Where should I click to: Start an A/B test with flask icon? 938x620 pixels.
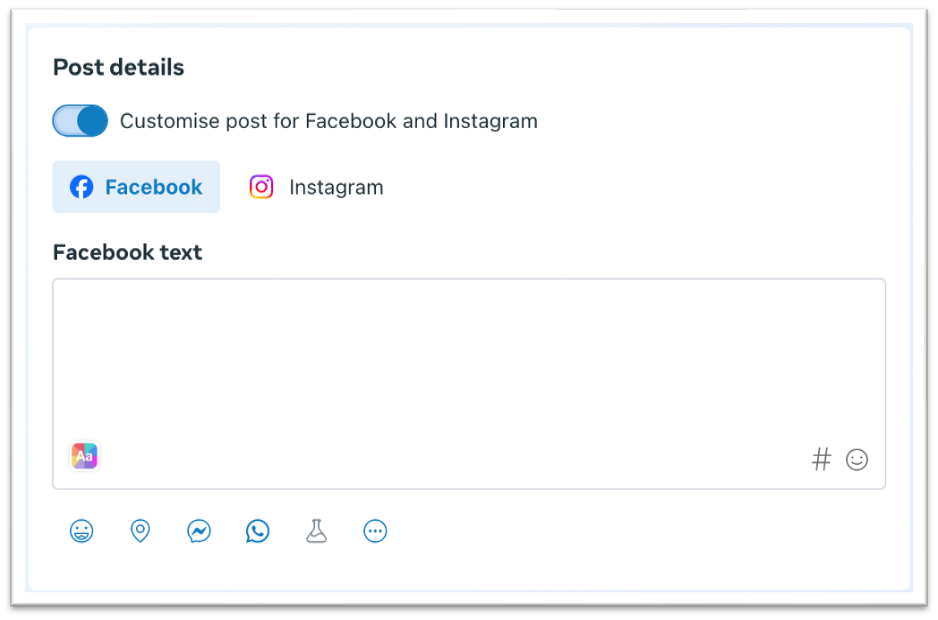(x=316, y=531)
